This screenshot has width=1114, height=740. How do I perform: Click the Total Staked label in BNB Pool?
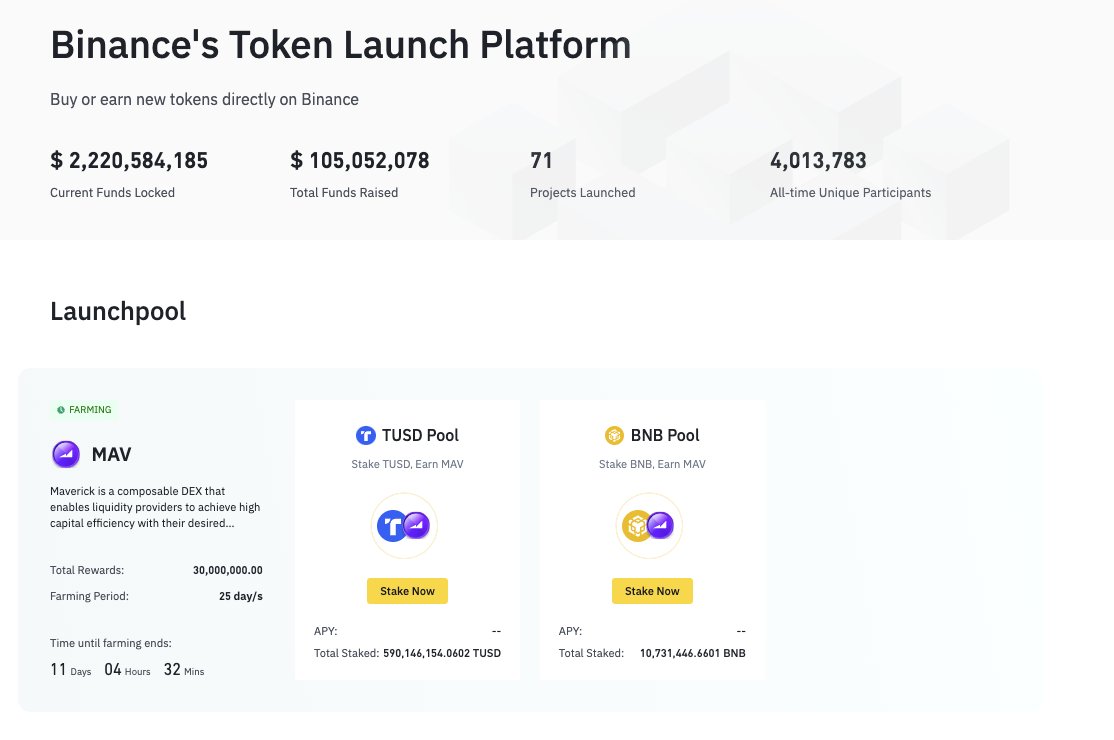coord(591,653)
